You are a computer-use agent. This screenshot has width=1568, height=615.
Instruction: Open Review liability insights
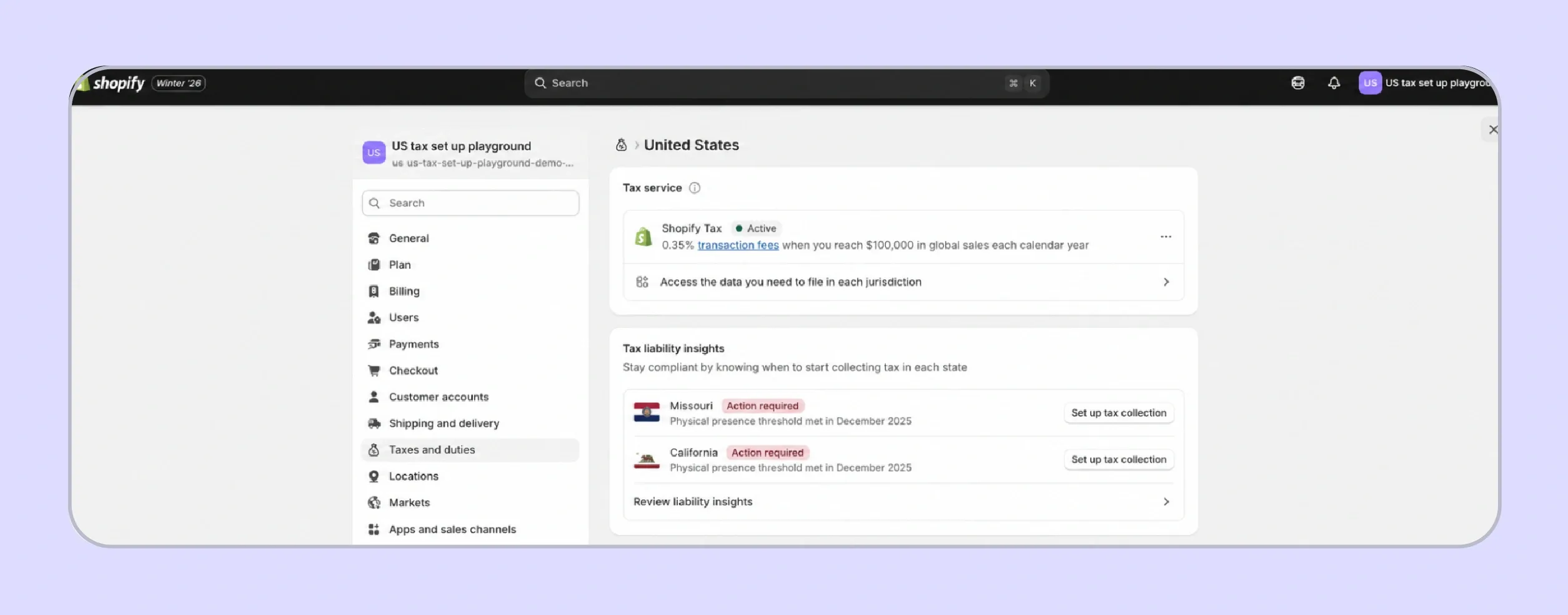pyautogui.click(x=903, y=502)
